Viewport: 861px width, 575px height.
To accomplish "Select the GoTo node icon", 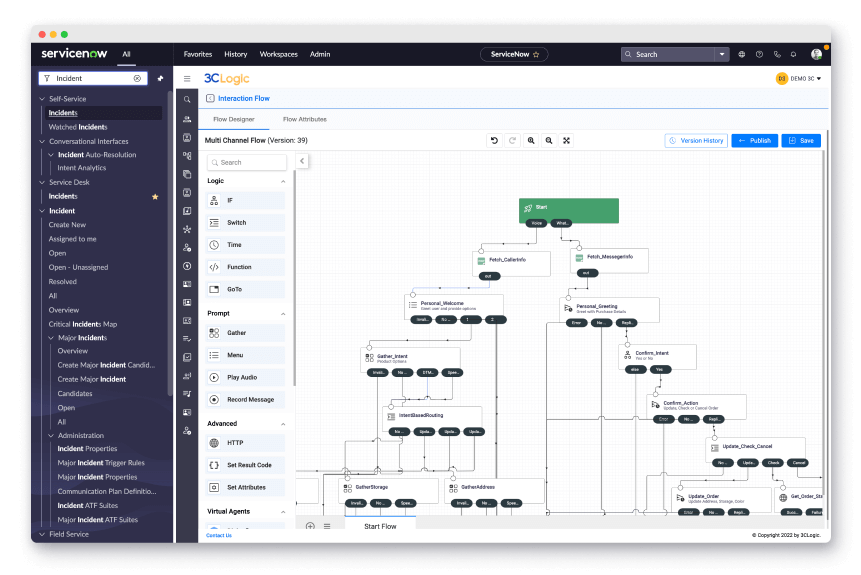I will 214,289.
